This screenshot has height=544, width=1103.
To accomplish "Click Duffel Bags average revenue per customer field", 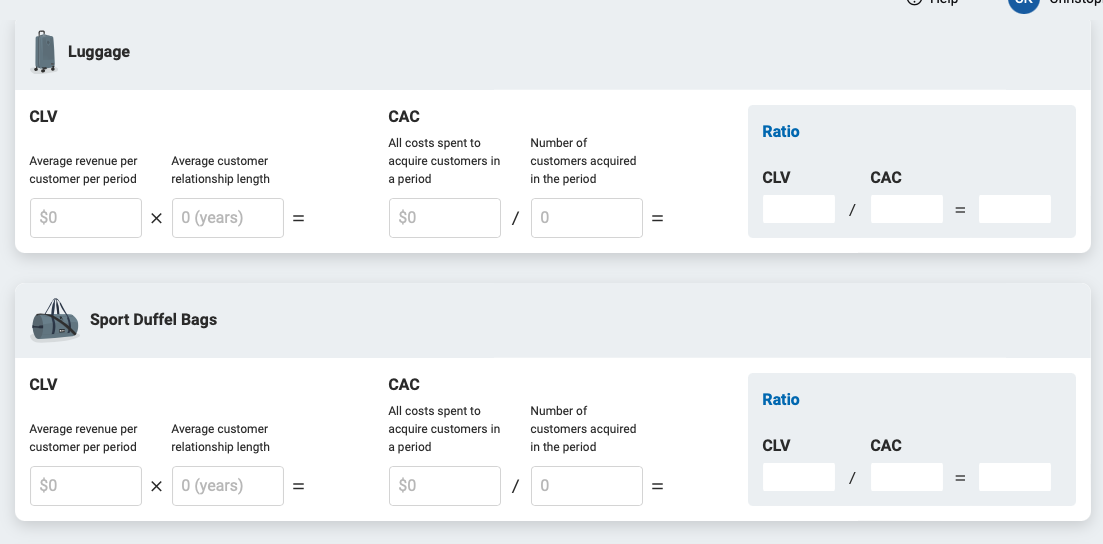I will point(86,486).
